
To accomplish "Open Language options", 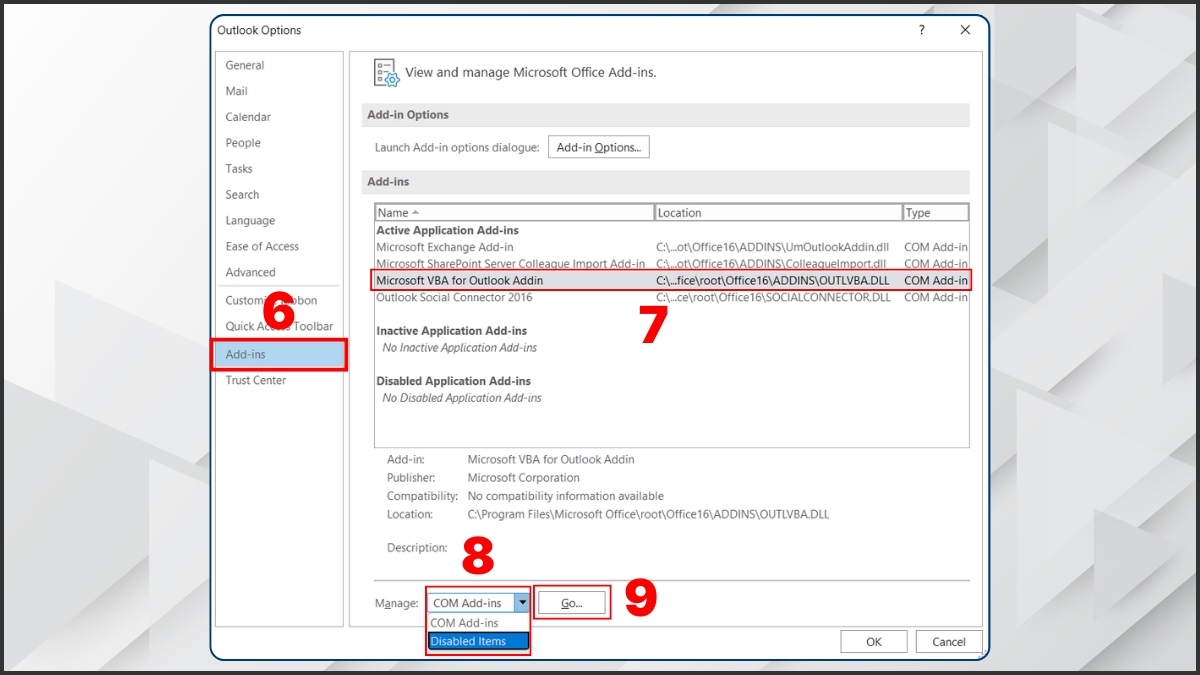I will [250, 221].
